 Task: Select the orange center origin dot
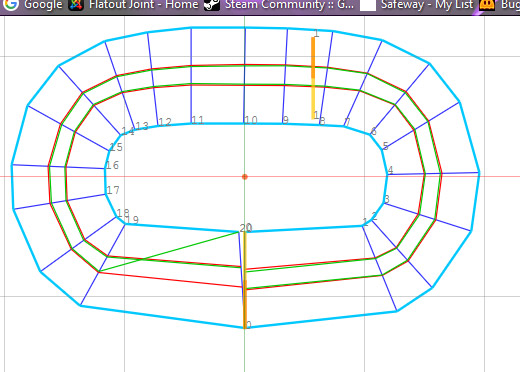[x=245, y=177]
